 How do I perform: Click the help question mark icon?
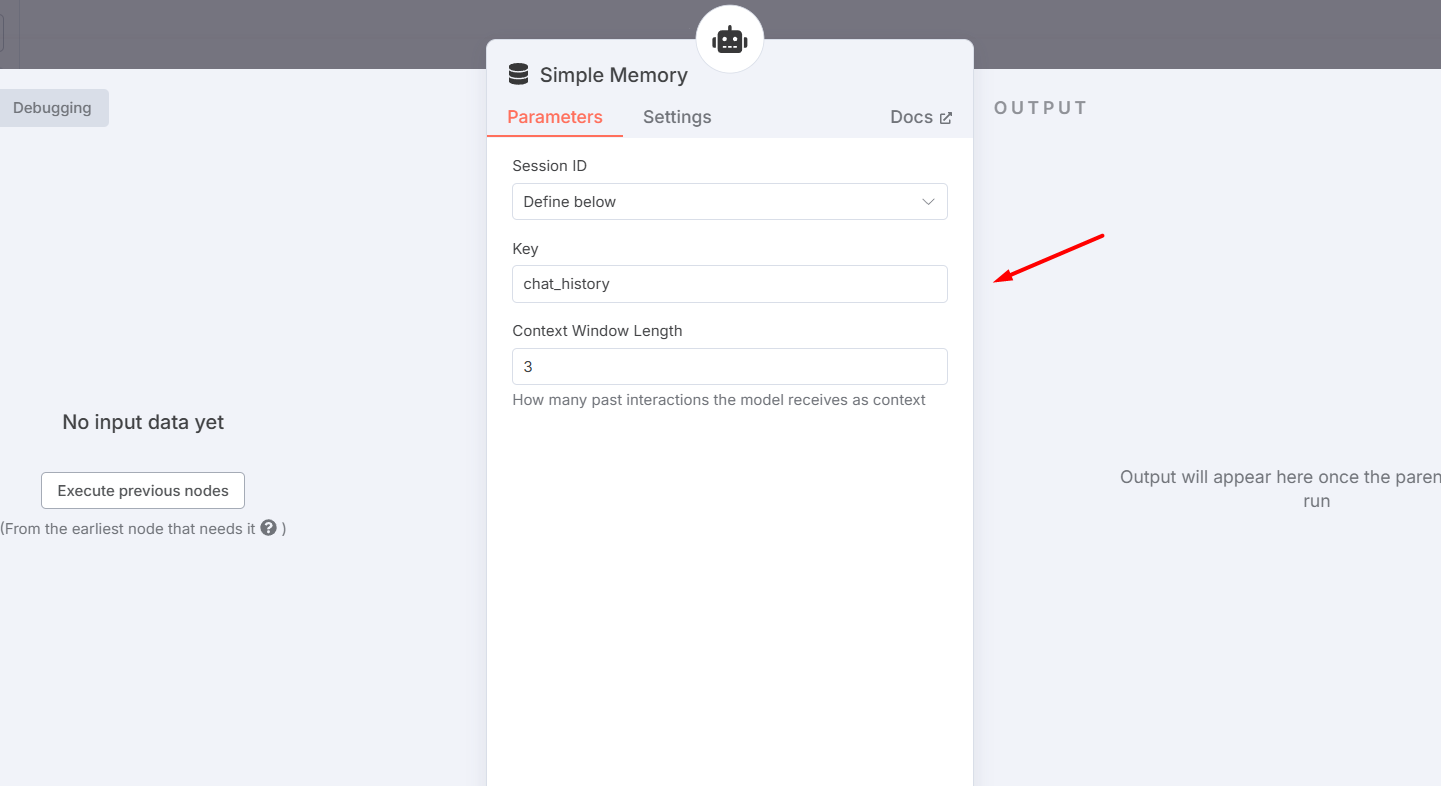click(268, 528)
